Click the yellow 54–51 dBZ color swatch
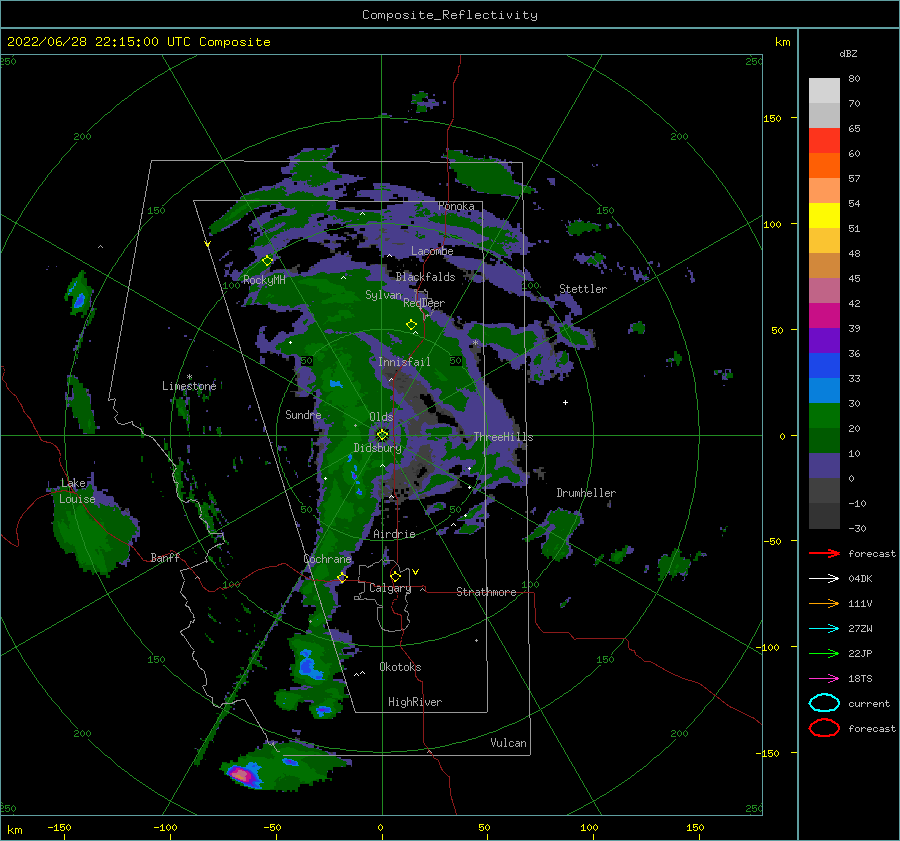Image resolution: width=900 pixels, height=841 pixels. click(824, 216)
